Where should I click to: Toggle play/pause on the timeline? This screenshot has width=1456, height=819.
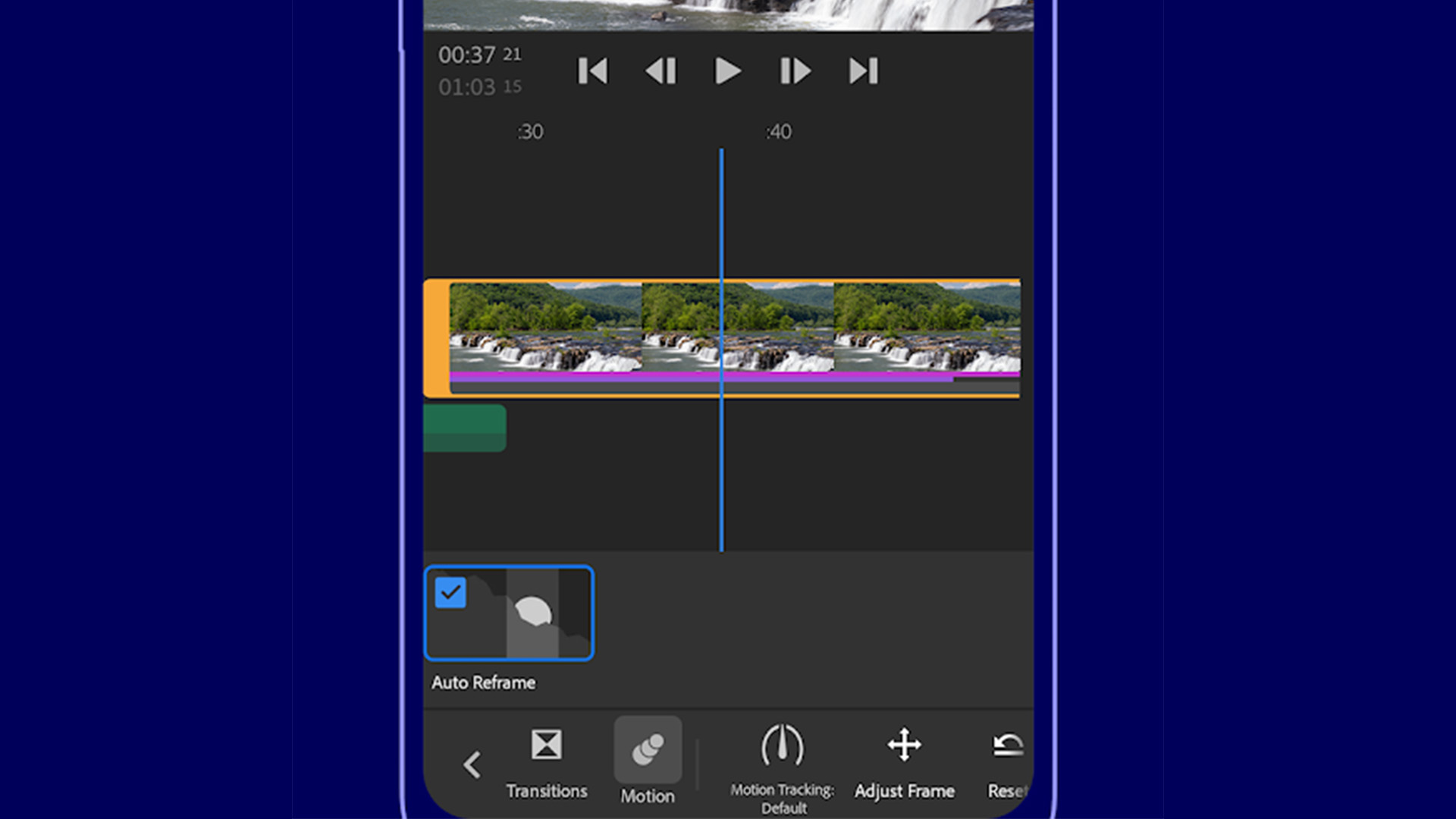(728, 70)
